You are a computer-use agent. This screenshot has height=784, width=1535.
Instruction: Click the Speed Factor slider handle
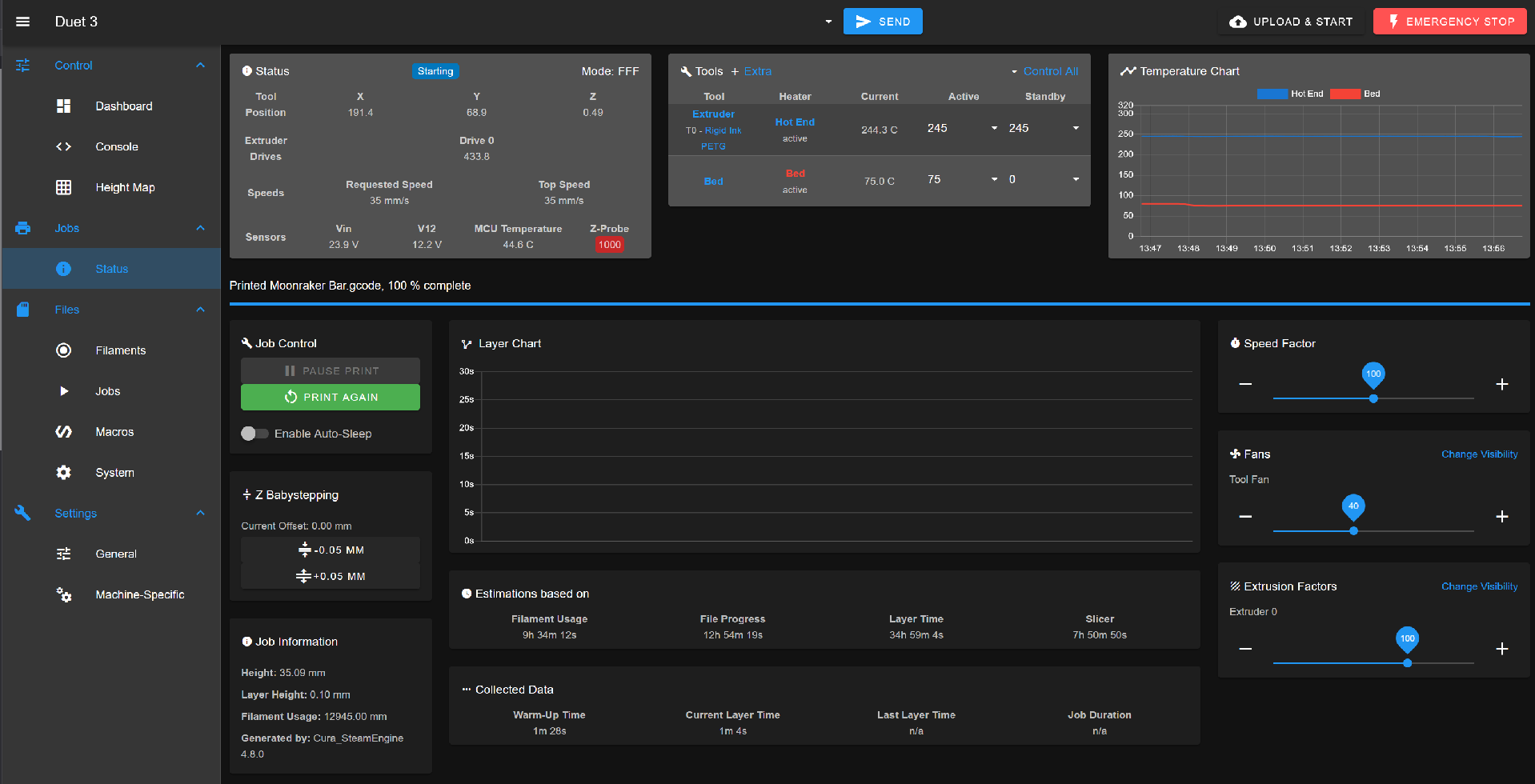[1373, 398]
